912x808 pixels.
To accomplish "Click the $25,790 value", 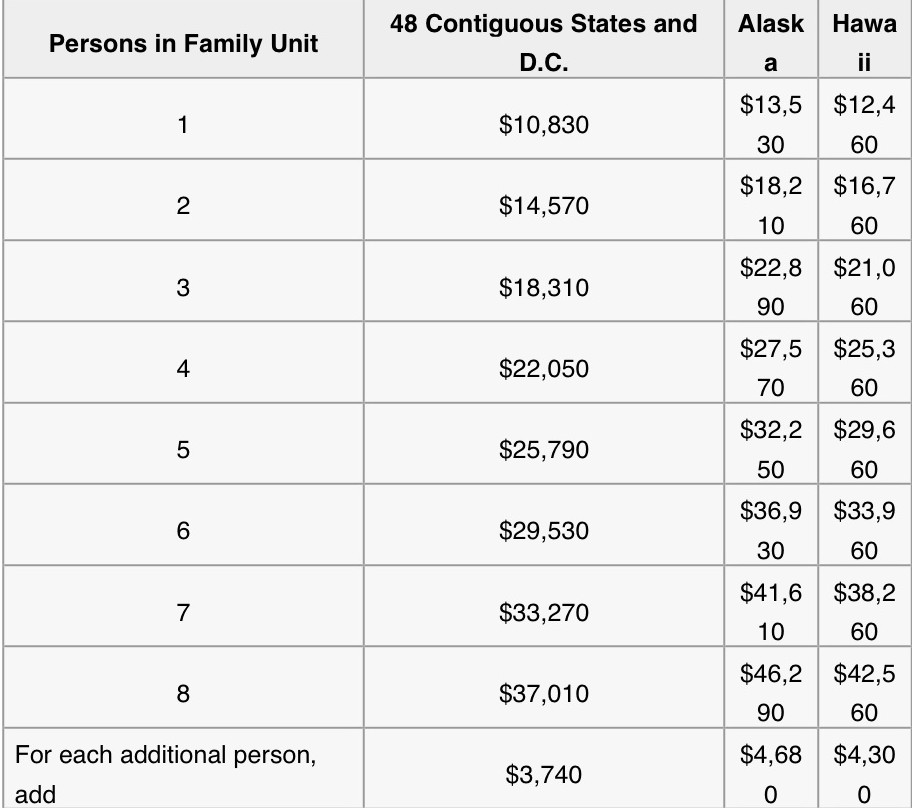I will 544,450.
